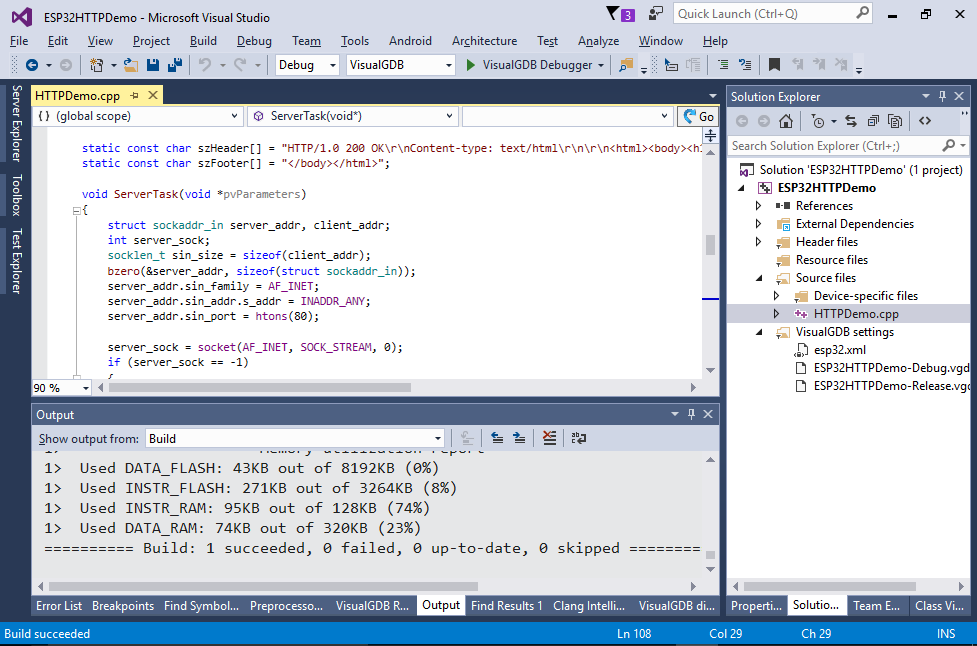Open the feedback icon in title bar
Screen dimensions: 977x646
point(655,14)
